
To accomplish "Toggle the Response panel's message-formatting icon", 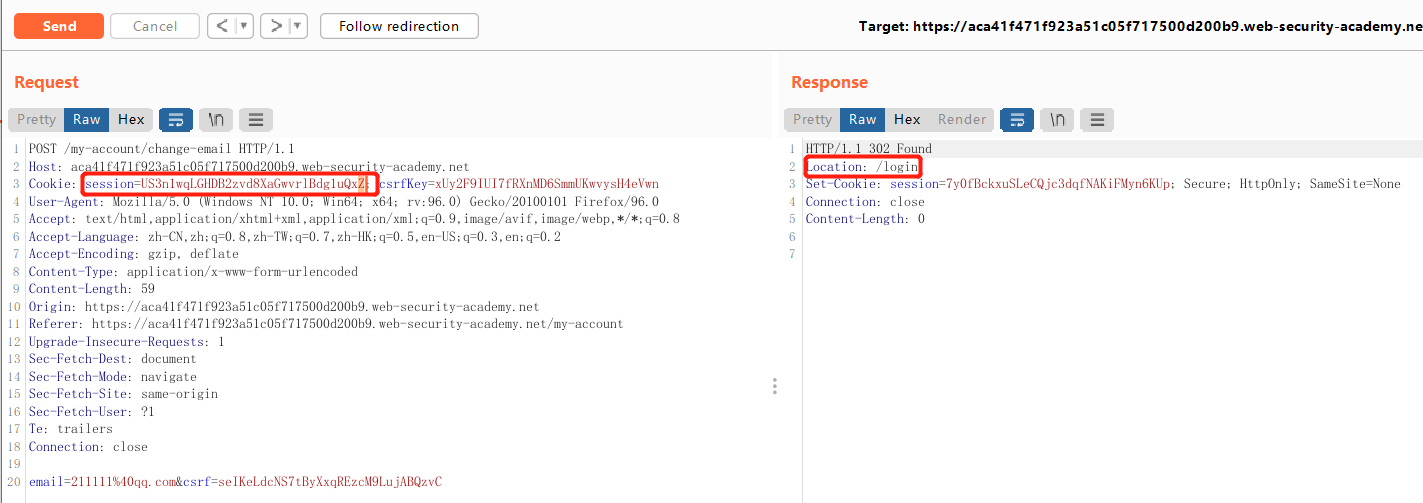I will coord(1017,119).
